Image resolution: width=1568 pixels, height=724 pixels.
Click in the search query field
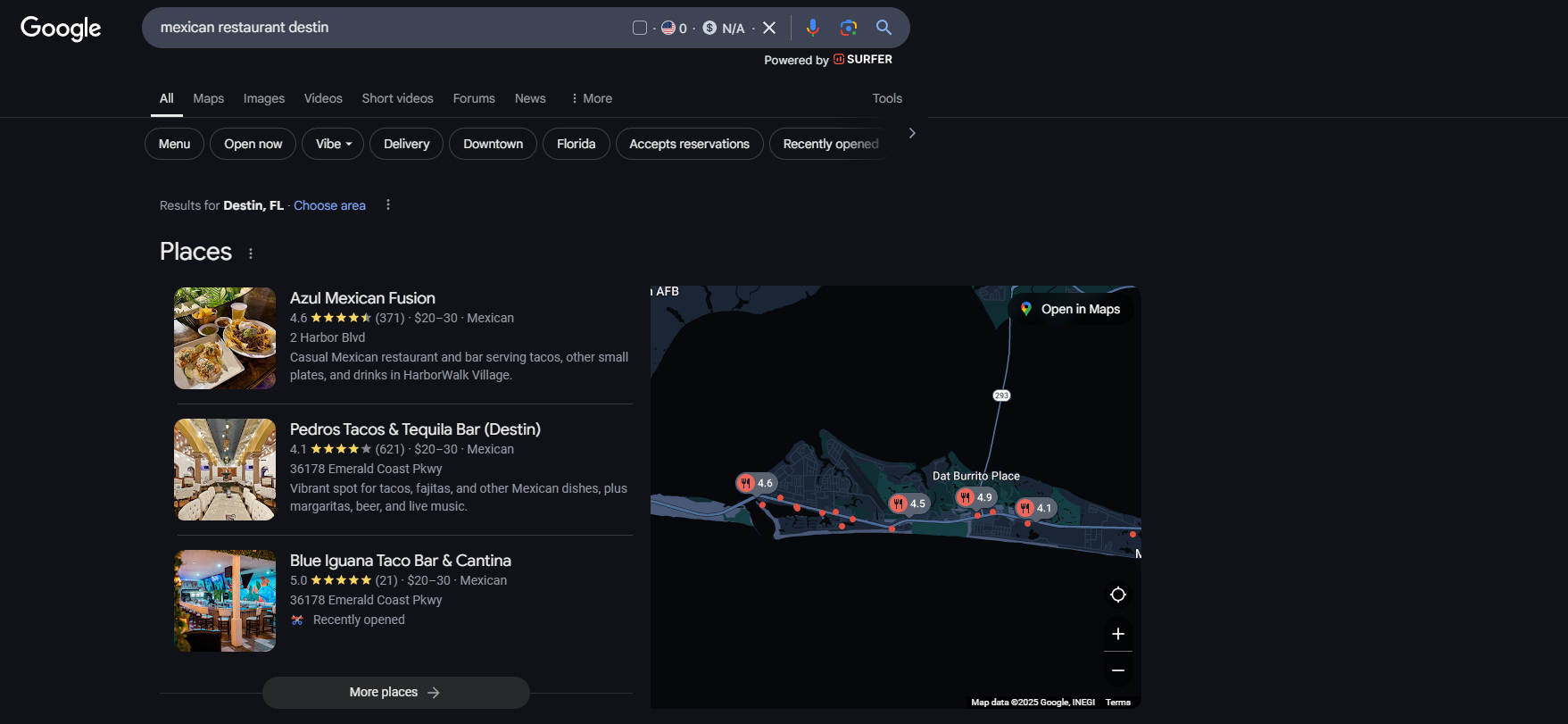[x=388, y=28]
